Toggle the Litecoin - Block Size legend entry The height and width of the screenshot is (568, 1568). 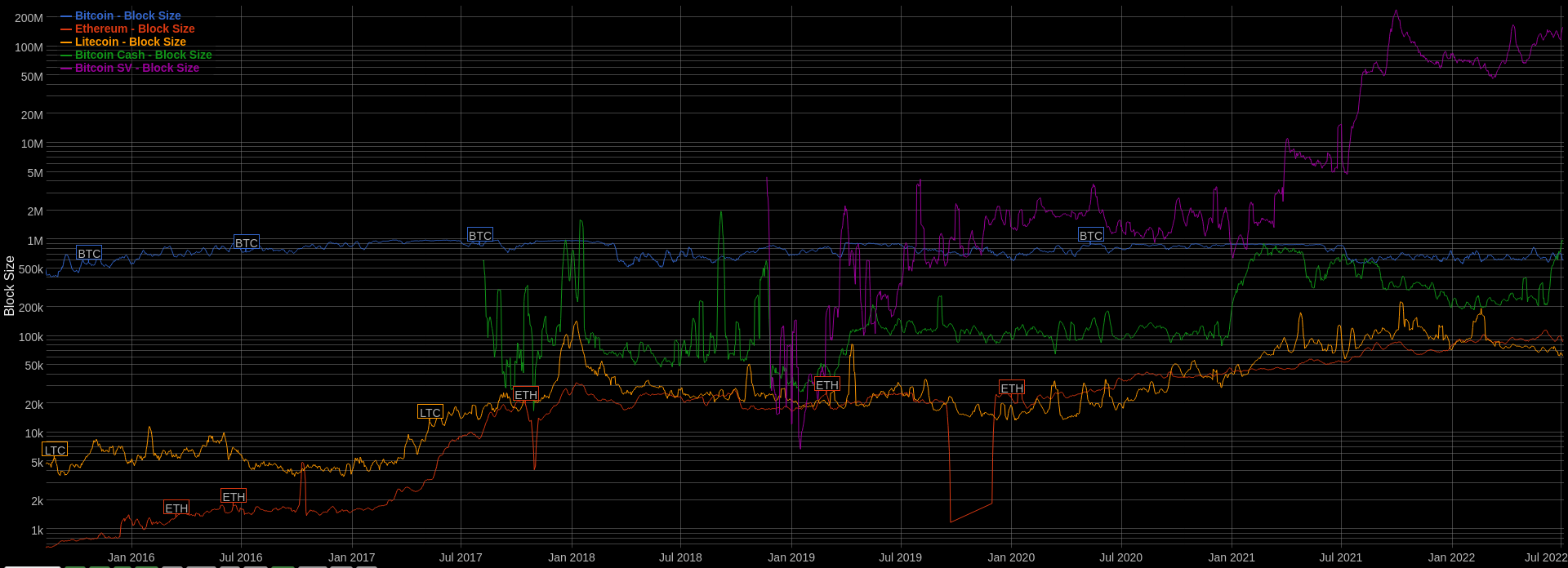click(x=123, y=42)
